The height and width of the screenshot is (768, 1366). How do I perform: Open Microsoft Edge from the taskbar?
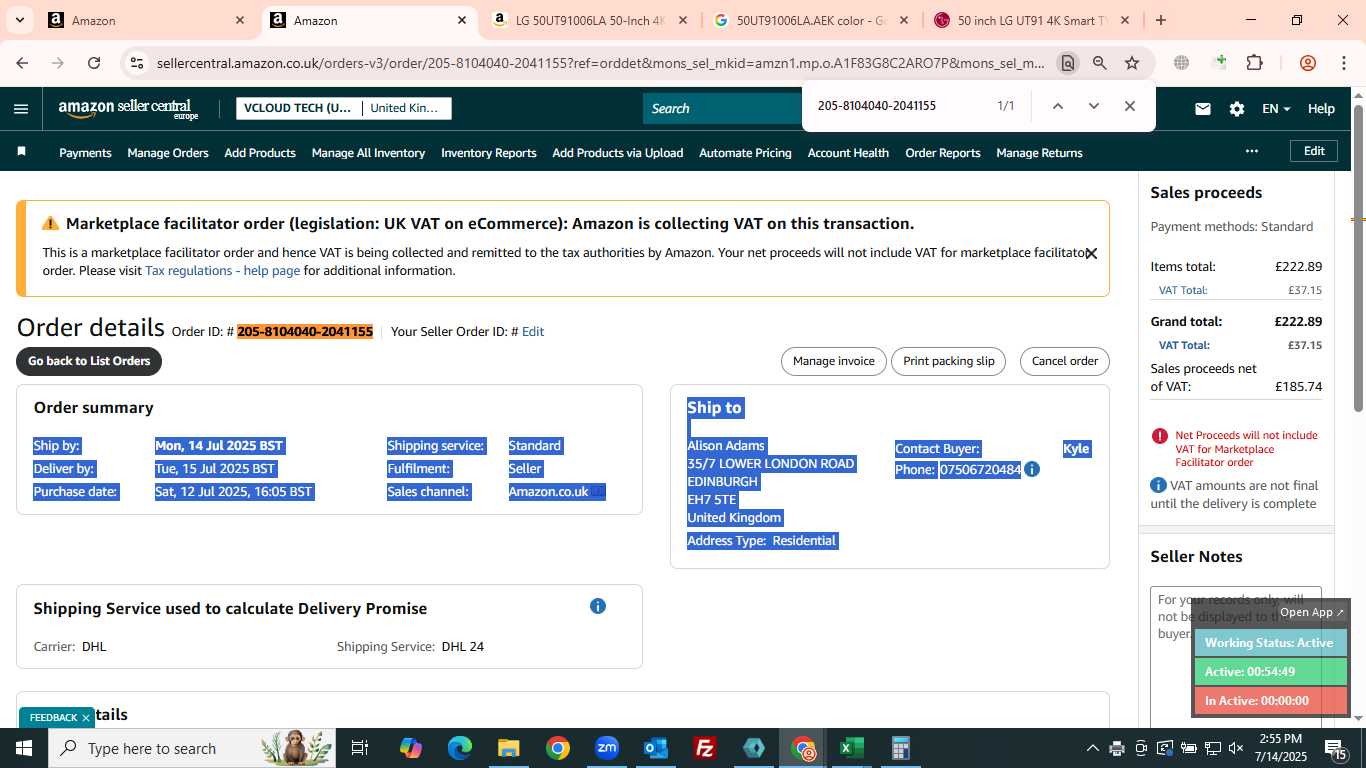460,748
